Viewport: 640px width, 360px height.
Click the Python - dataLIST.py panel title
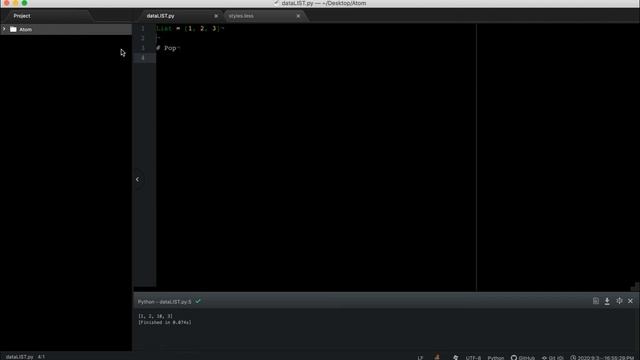point(164,302)
